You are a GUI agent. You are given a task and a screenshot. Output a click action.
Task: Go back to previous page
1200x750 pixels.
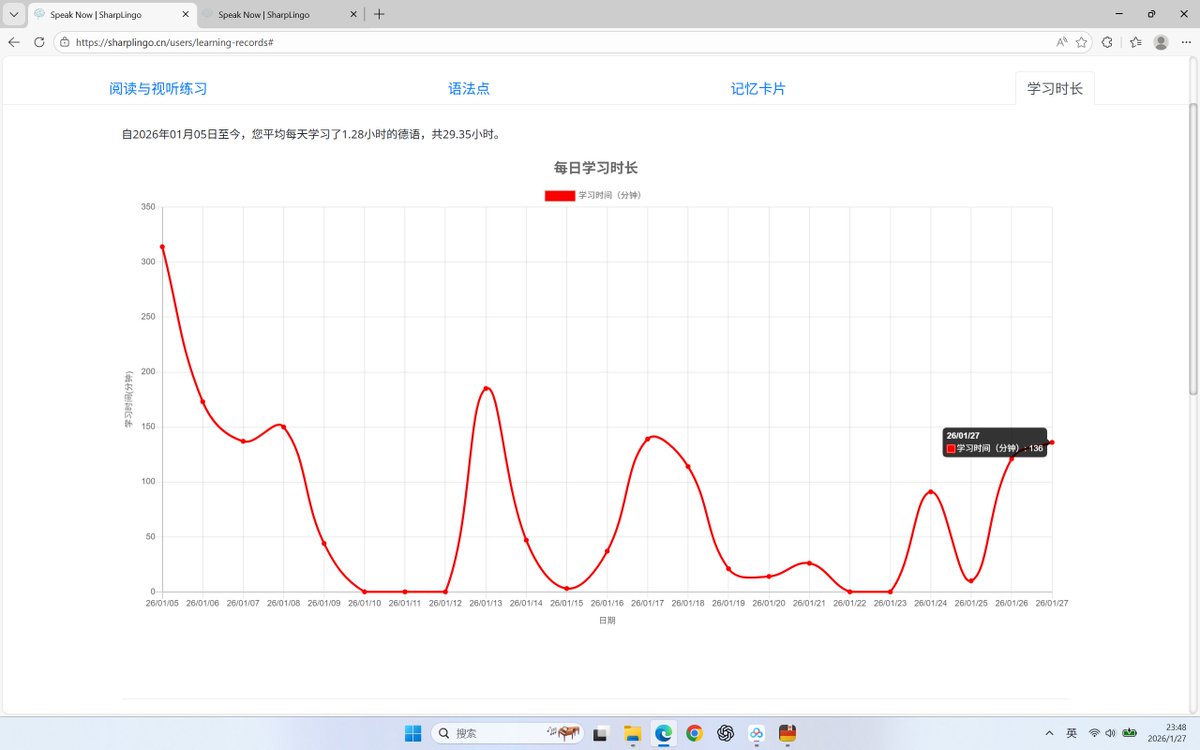(13, 42)
